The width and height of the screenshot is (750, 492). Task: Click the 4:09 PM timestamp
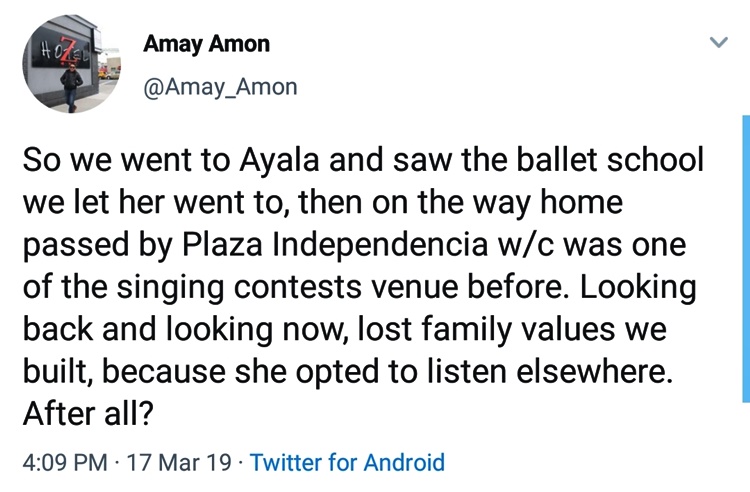pos(65,462)
